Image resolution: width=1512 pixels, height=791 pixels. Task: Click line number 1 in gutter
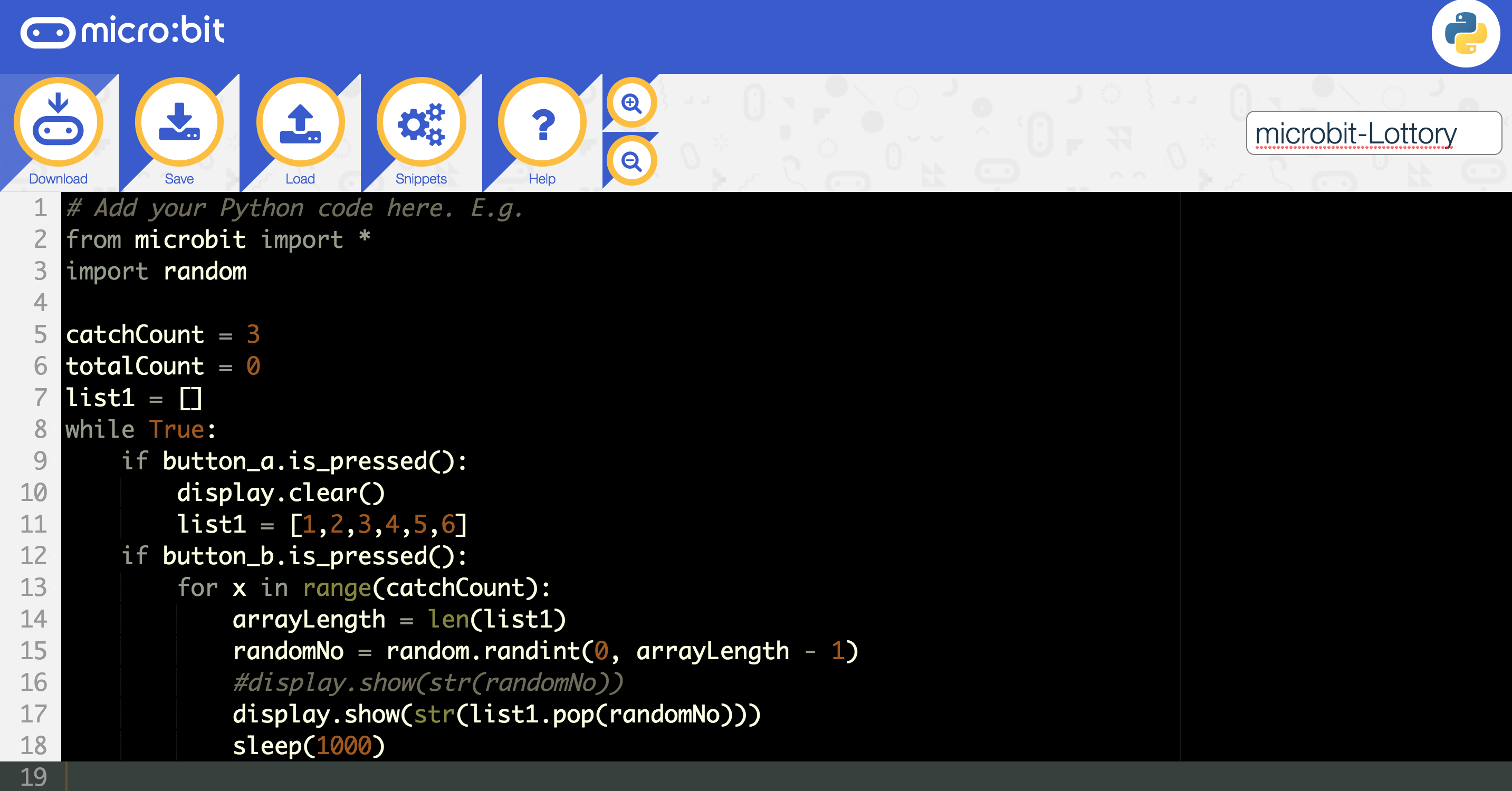40,208
